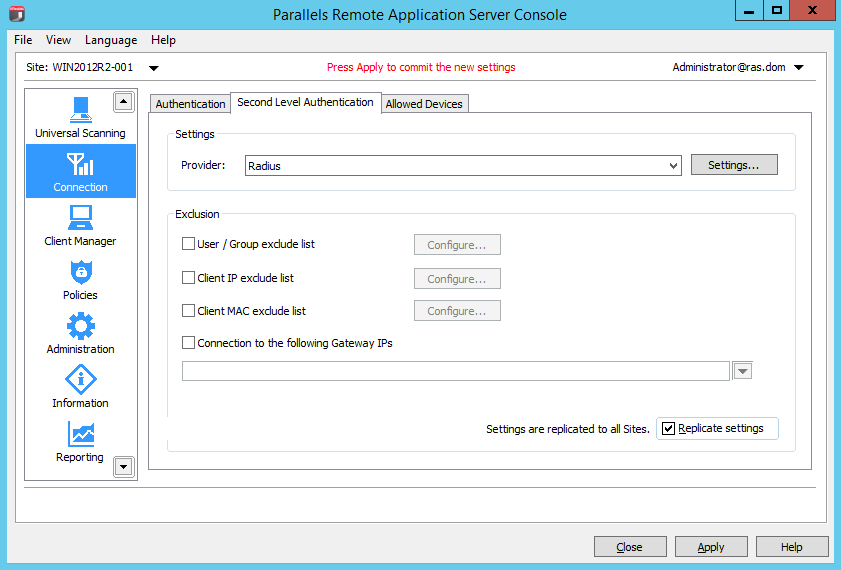Click the Close button at bottom
Image resolution: width=841 pixels, height=570 pixels.
(x=630, y=547)
